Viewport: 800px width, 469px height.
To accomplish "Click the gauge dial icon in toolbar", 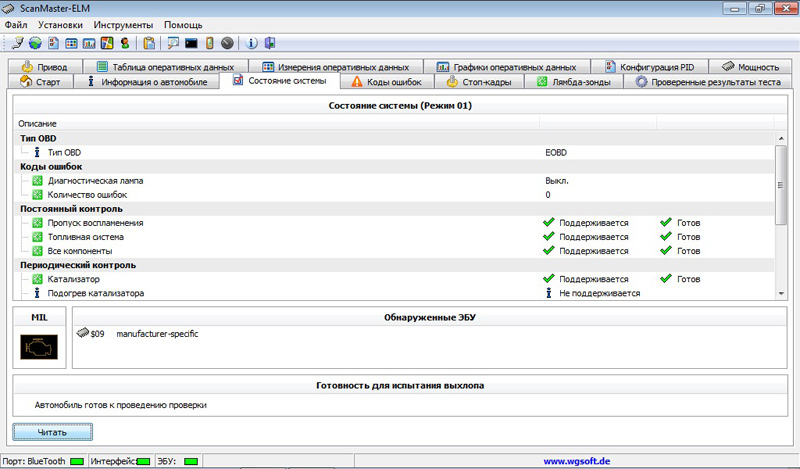I will tap(228, 43).
